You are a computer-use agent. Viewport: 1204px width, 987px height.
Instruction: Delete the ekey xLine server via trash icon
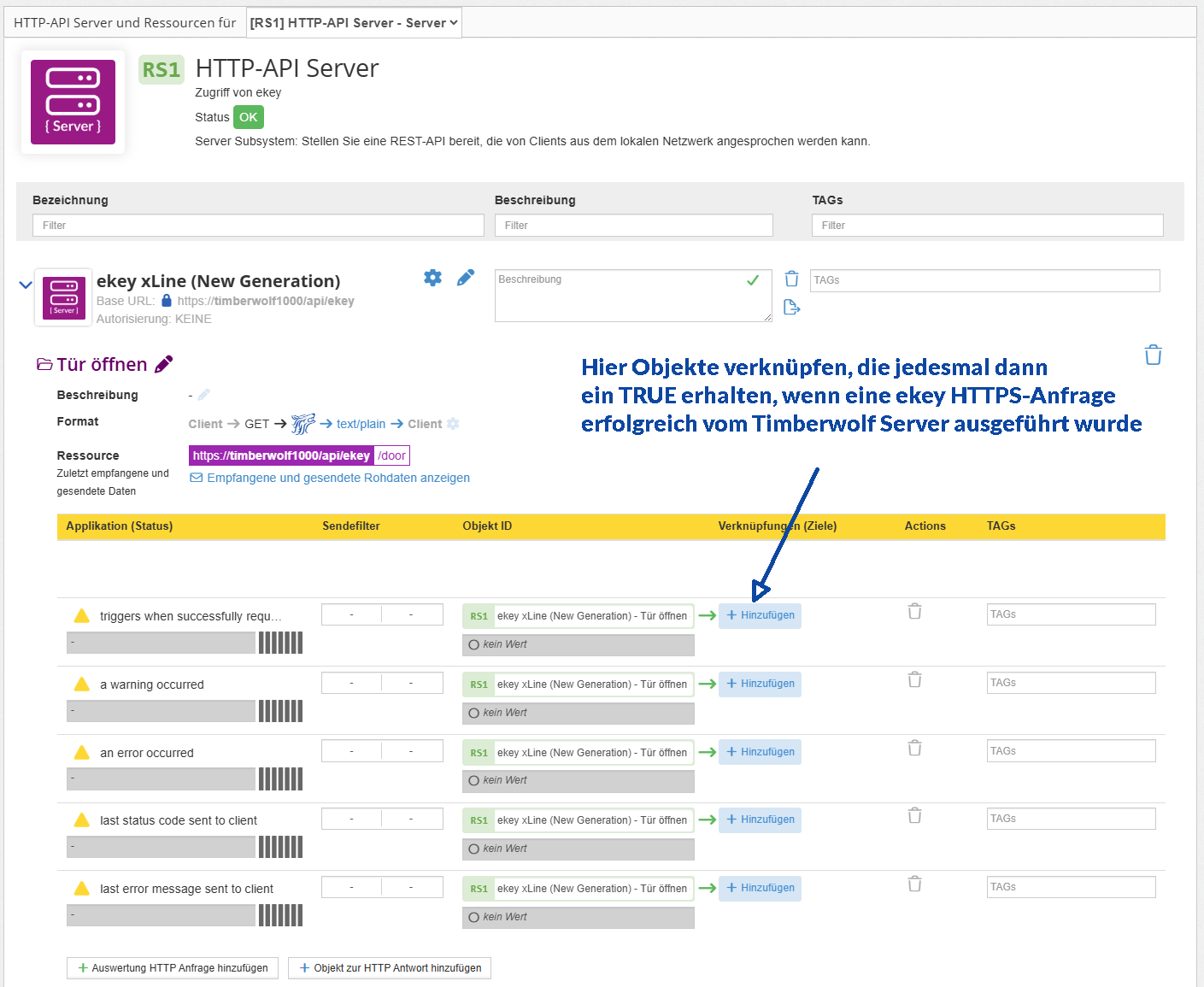(x=791, y=279)
